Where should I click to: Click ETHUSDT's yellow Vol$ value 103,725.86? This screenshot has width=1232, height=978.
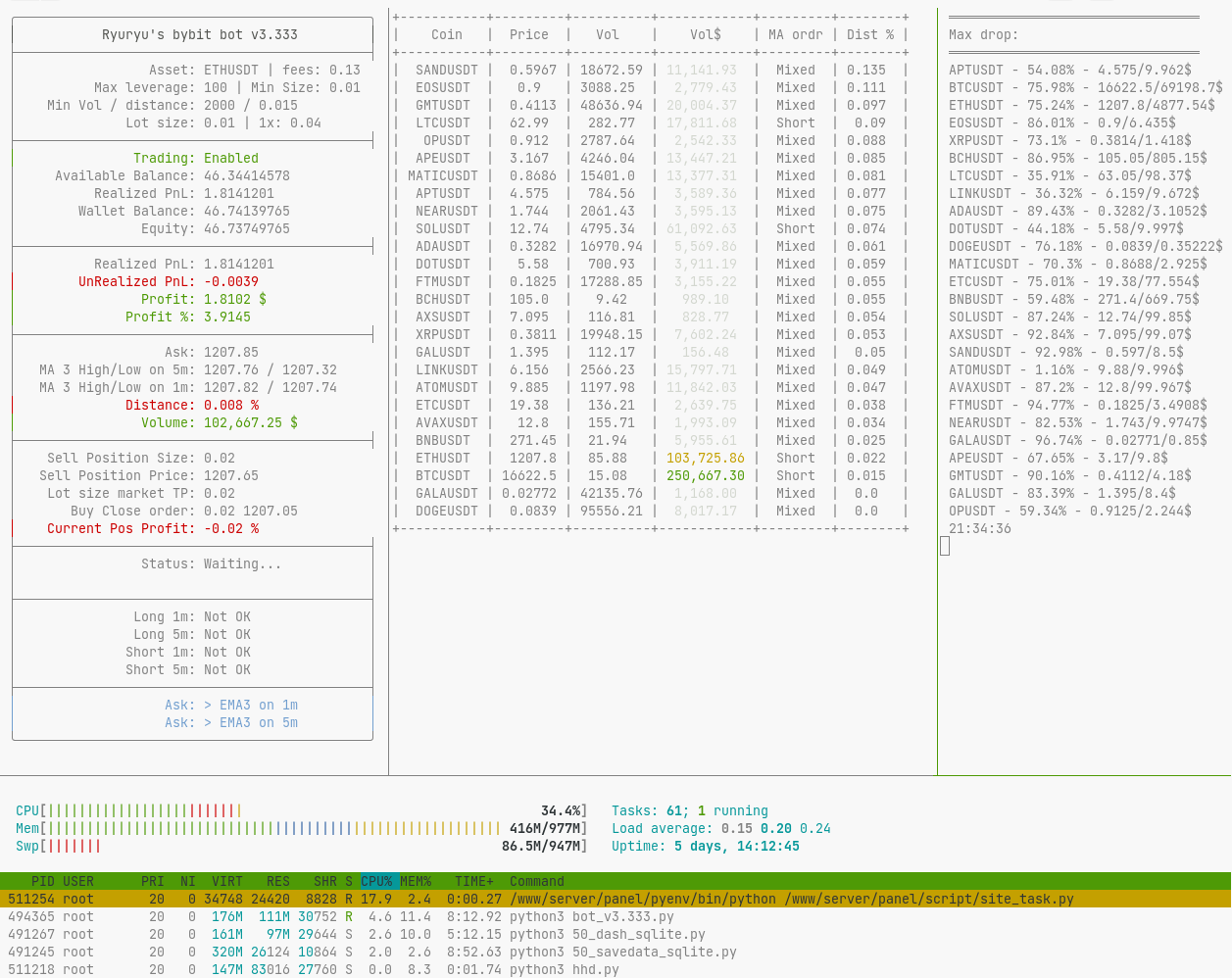pos(706,458)
